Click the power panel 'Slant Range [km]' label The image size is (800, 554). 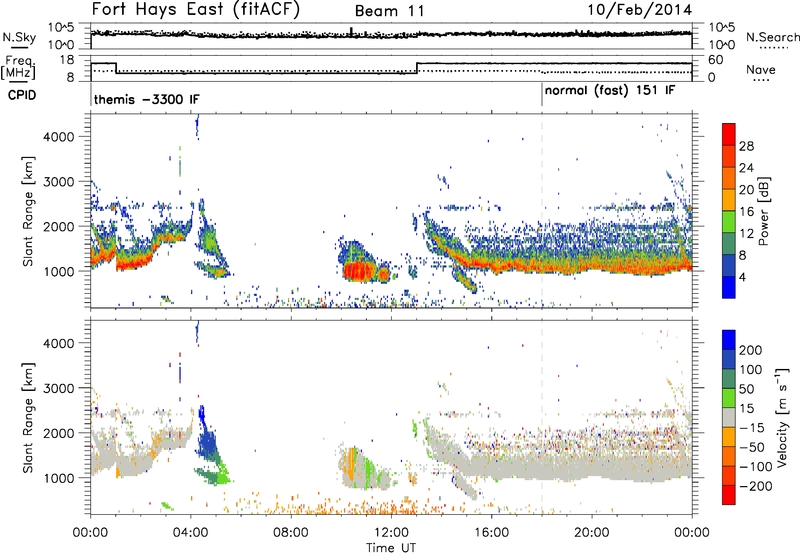tap(28, 211)
